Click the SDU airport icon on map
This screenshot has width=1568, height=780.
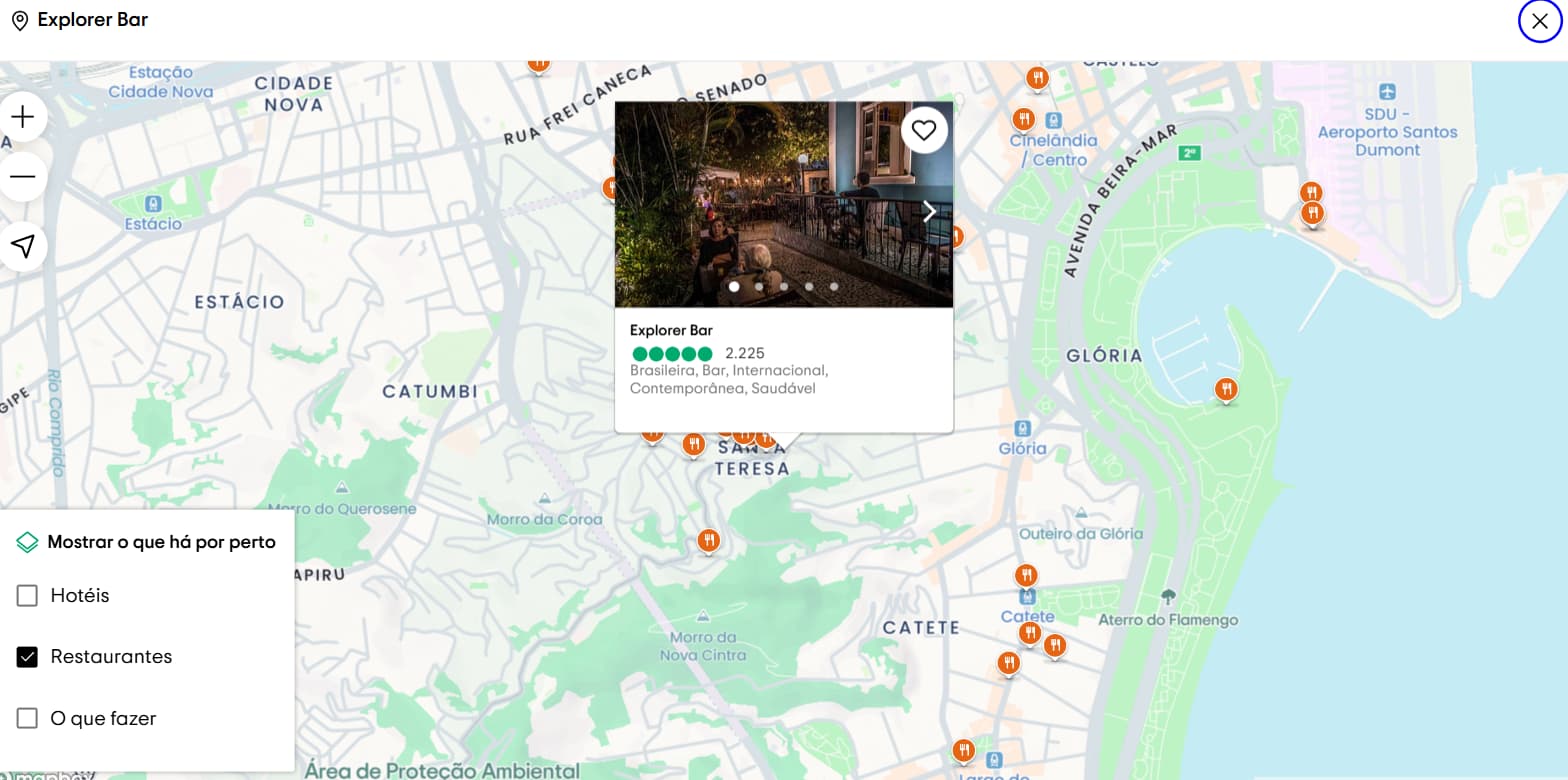tap(1386, 92)
